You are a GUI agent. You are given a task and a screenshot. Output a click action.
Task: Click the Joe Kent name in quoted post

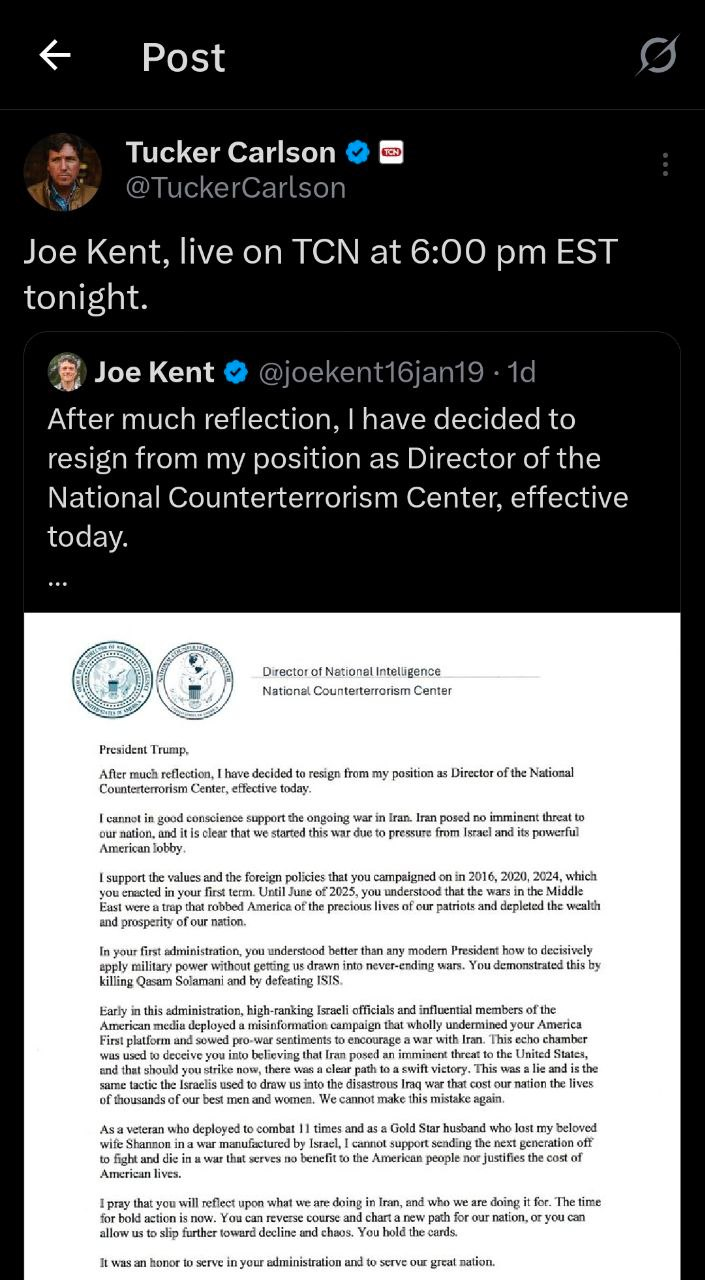click(x=154, y=373)
